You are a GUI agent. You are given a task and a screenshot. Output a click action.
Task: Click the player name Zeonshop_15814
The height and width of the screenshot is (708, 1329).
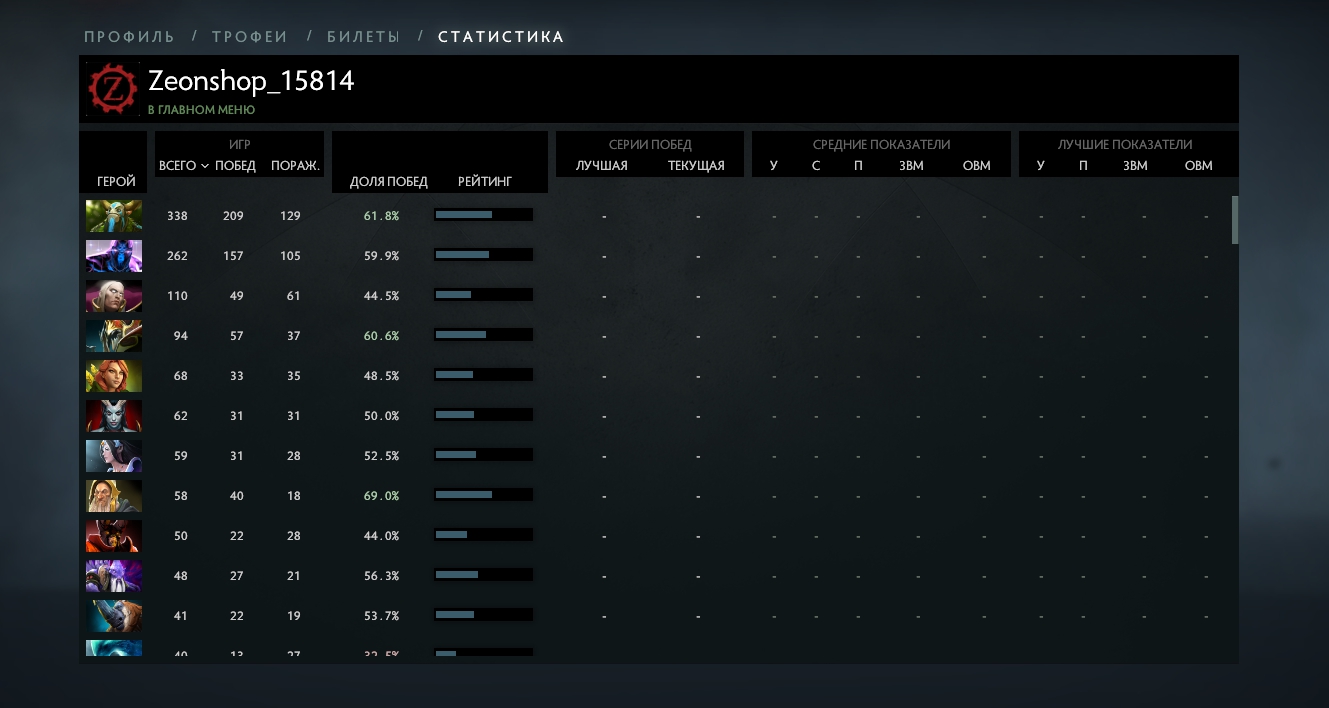[251, 81]
